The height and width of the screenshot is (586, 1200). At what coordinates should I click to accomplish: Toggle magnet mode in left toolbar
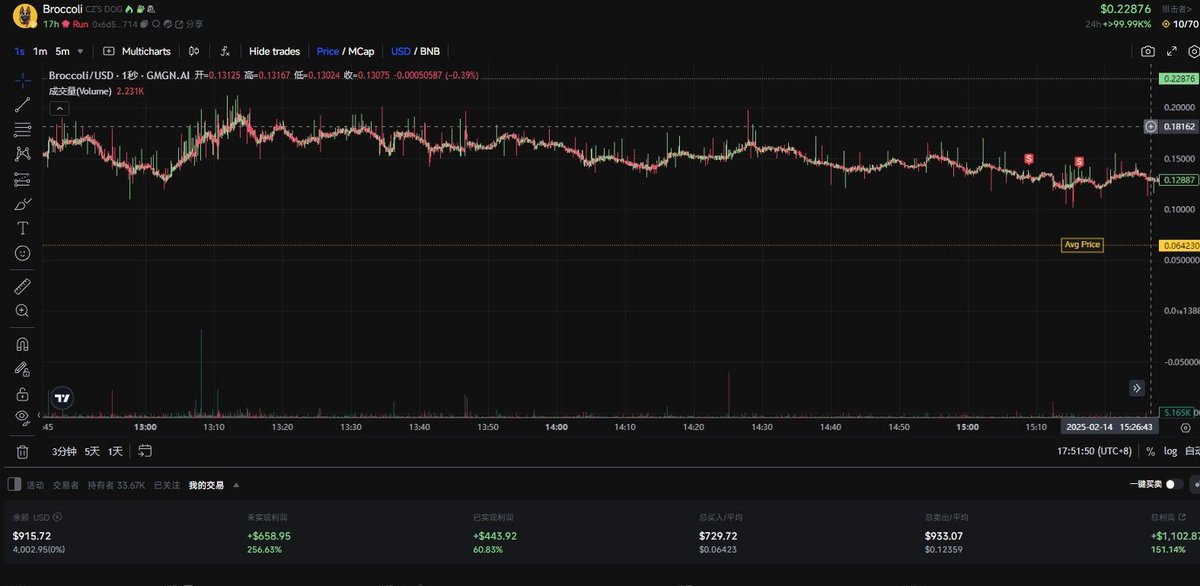point(22,343)
